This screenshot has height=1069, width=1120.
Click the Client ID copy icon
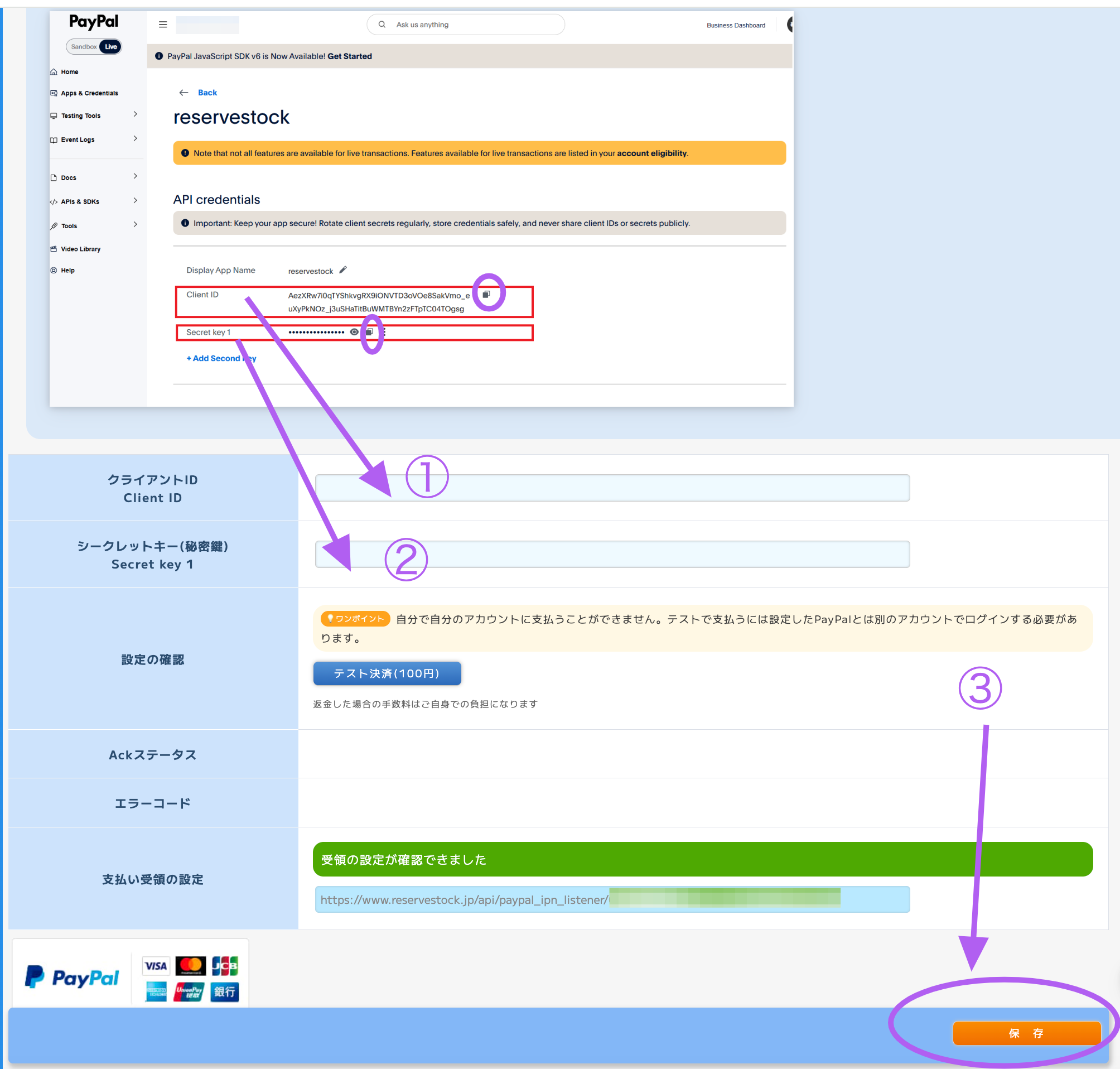point(486,295)
